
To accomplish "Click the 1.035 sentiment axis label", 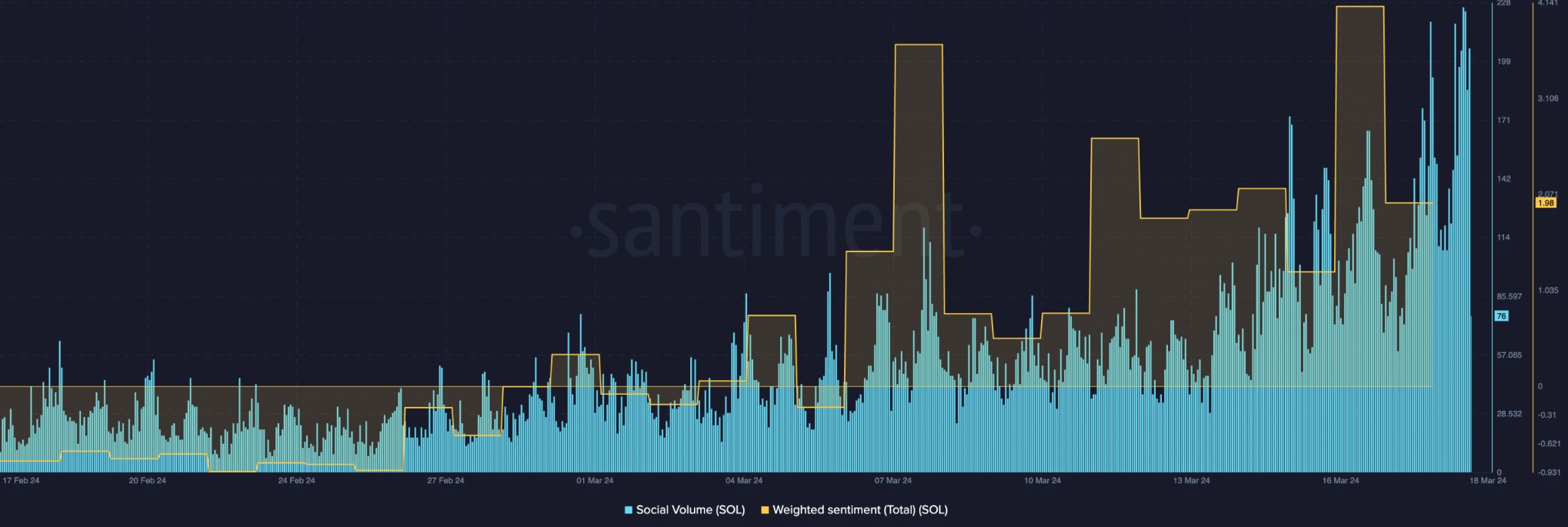I will click(1548, 290).
